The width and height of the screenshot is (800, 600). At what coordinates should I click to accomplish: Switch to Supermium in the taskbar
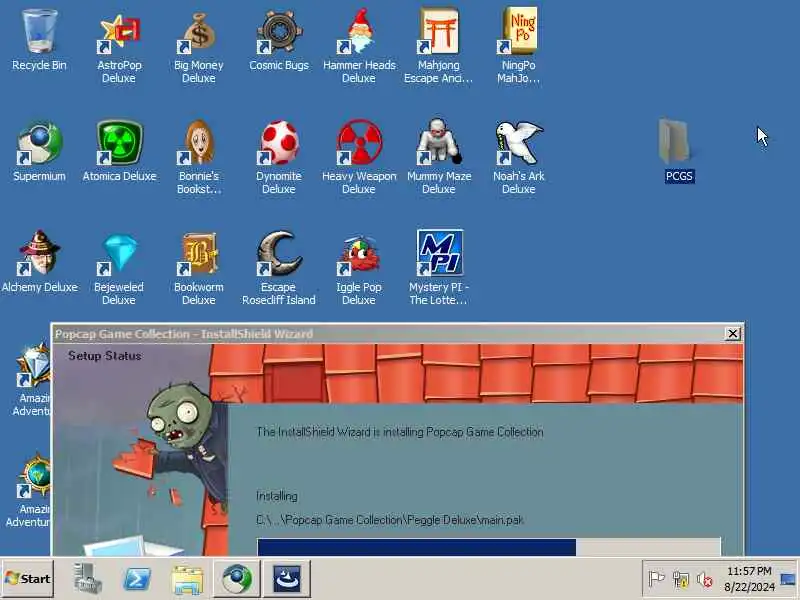[237, 579]
